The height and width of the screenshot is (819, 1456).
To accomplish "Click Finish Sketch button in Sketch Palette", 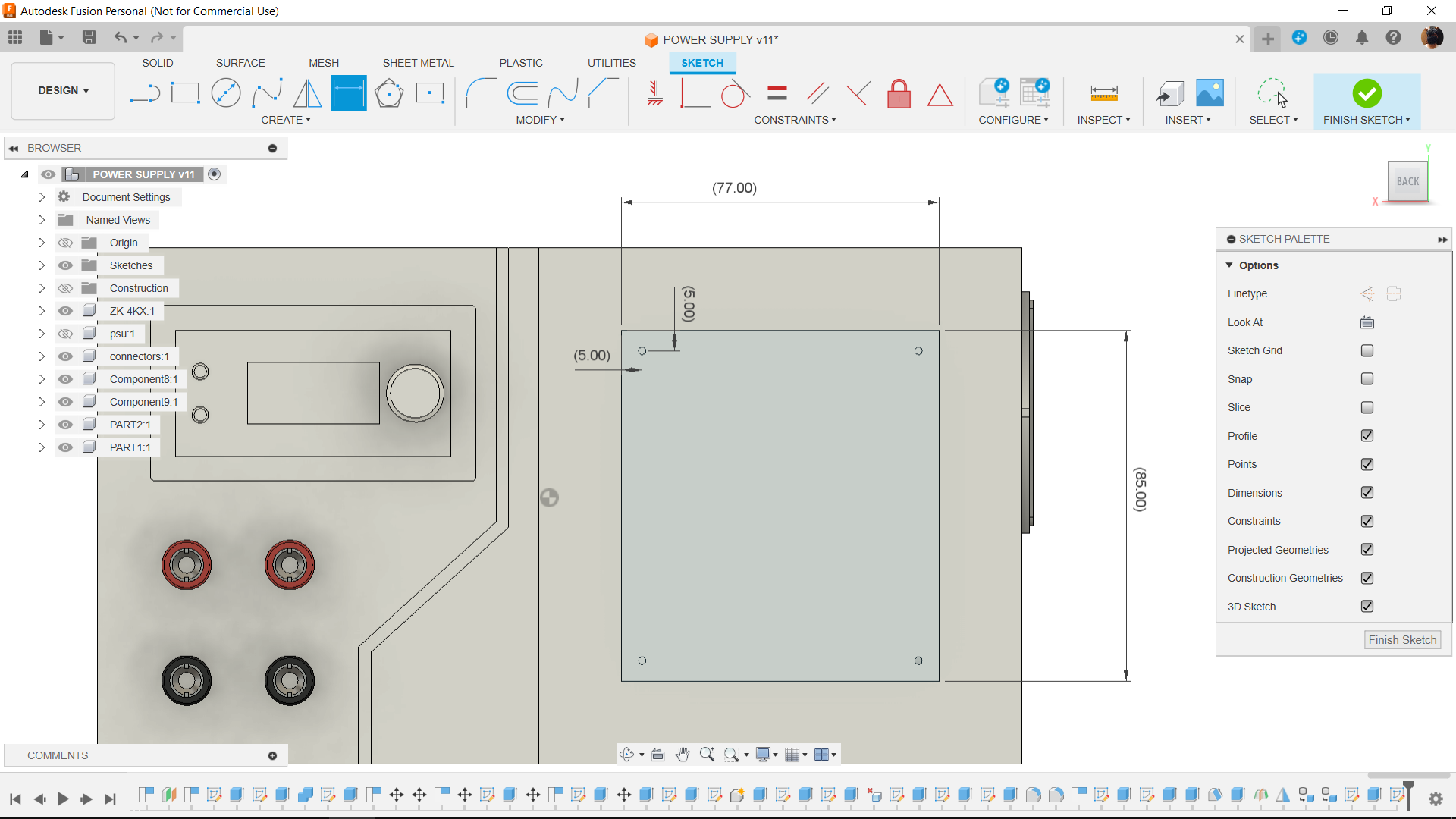I will (x=1402, y=640).
